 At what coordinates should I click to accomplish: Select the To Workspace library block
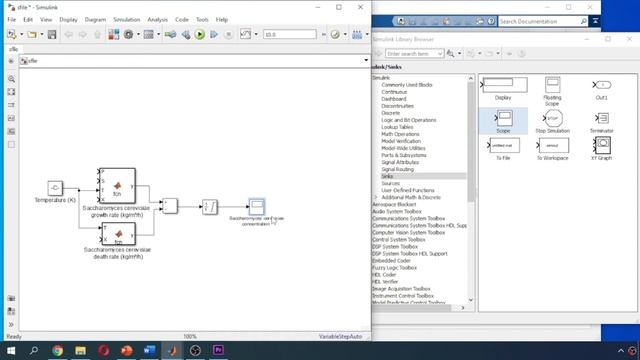tap(553, 149)
